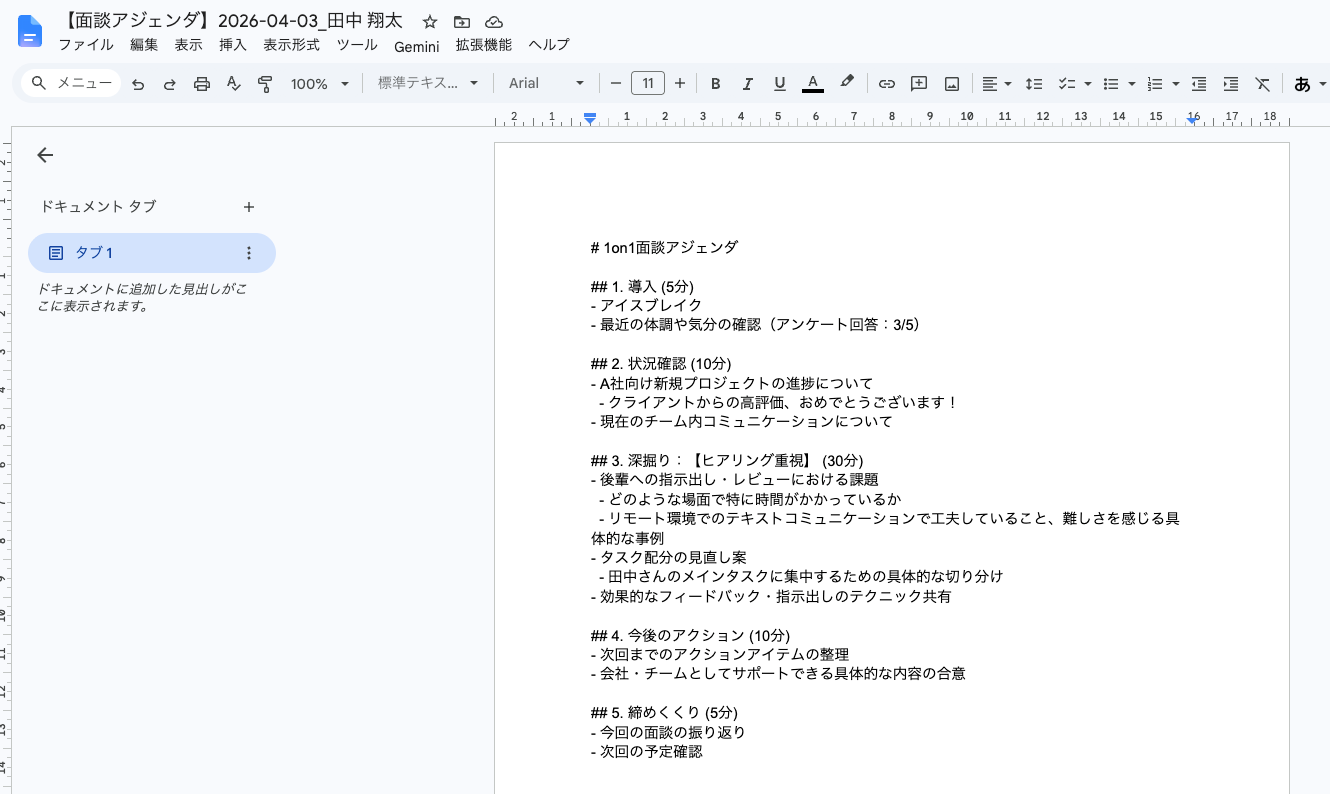Toggle bold formatting

(715, 84)
